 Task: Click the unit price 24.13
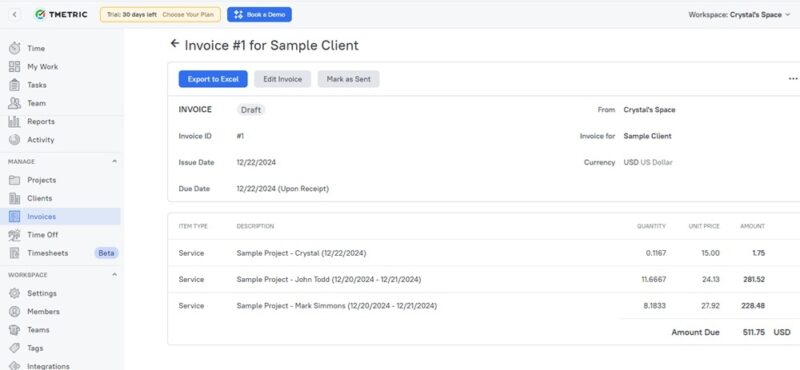tap(711, 280)
